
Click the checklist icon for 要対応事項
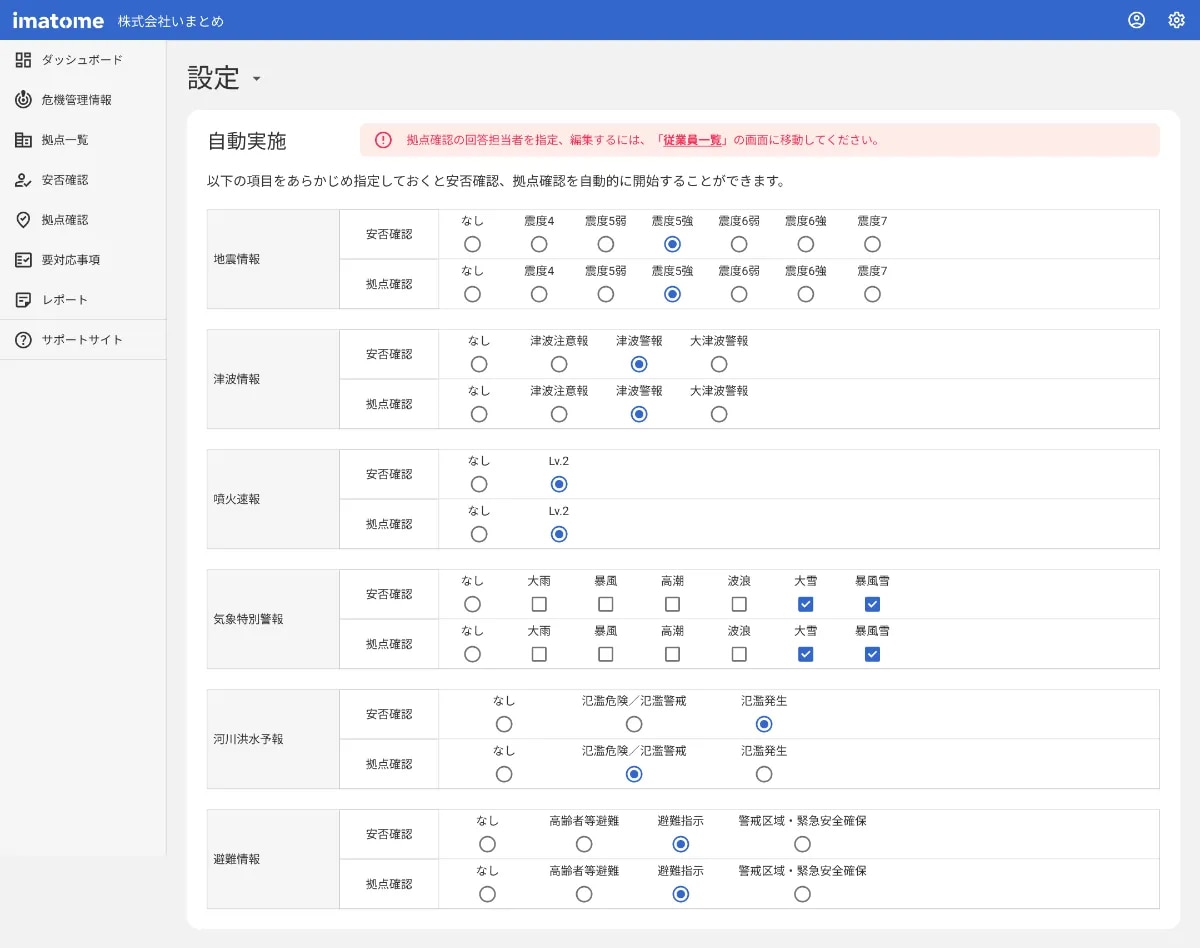click(x=24, y=260)
